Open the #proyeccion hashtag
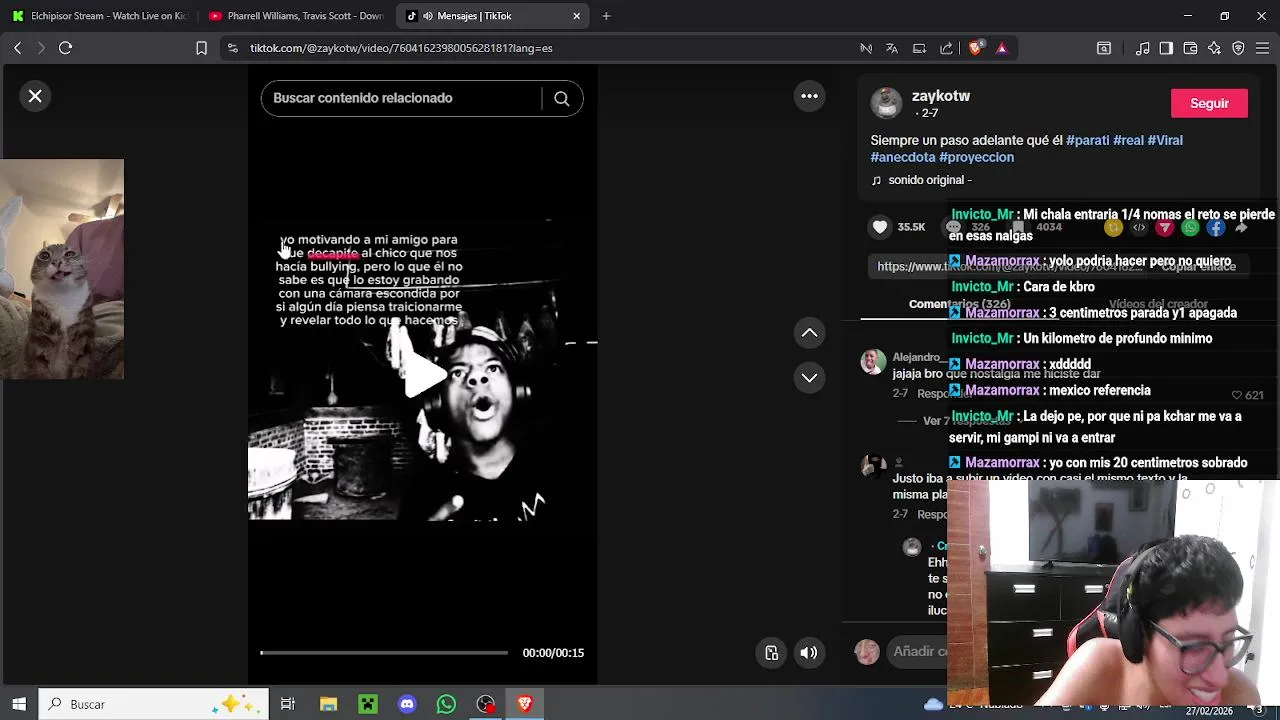This screenshot has height=720, width=1280. coord(976,157)
